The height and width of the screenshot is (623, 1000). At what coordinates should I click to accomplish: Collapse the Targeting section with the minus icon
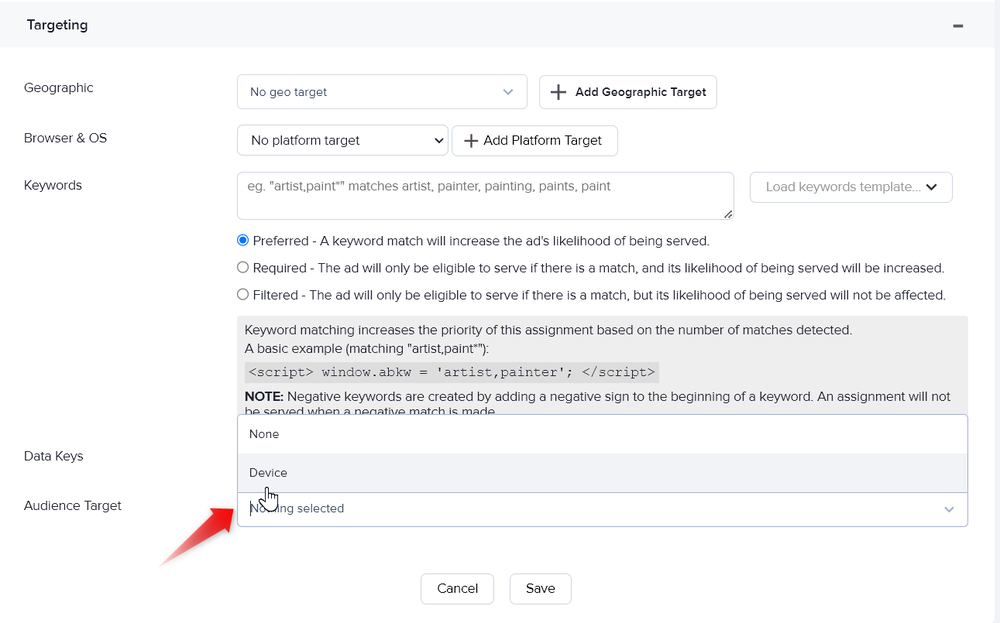point(957,26)
